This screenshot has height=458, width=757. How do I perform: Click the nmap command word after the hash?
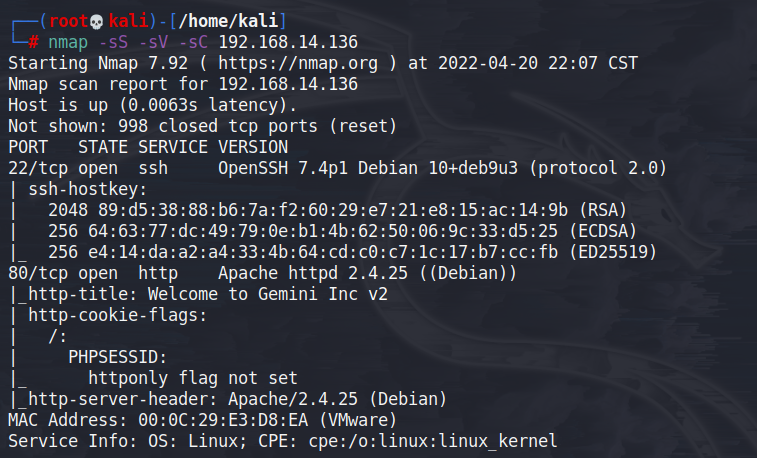(68, 41)
